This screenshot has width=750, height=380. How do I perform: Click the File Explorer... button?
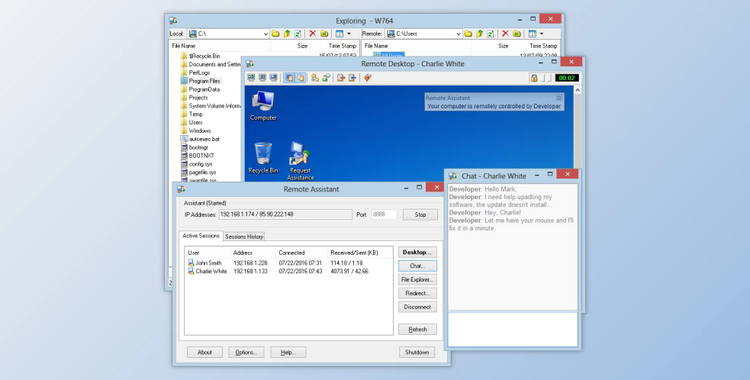(417, 279)
